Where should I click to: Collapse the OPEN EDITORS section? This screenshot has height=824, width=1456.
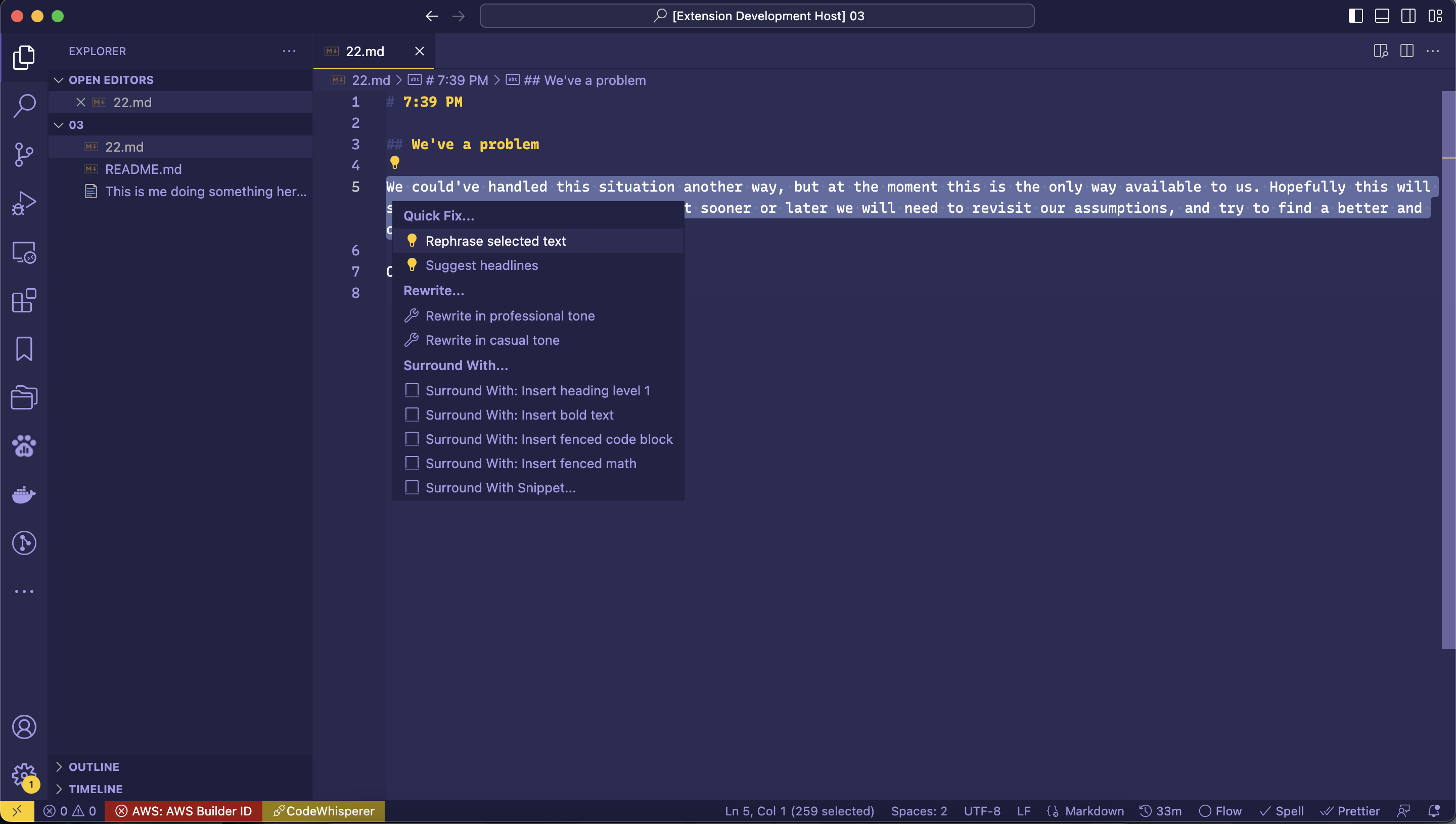pos(180,80)
